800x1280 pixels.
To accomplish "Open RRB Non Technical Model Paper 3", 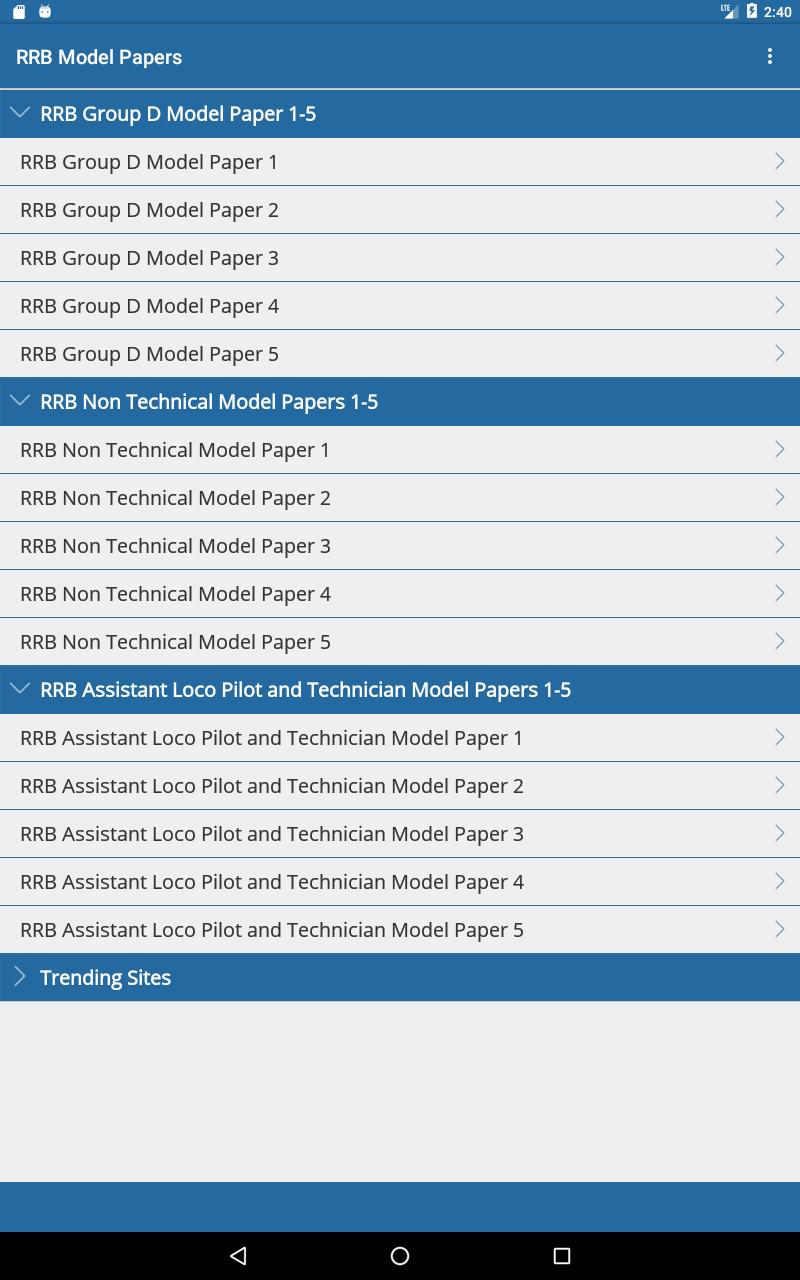I will [400, 546].
